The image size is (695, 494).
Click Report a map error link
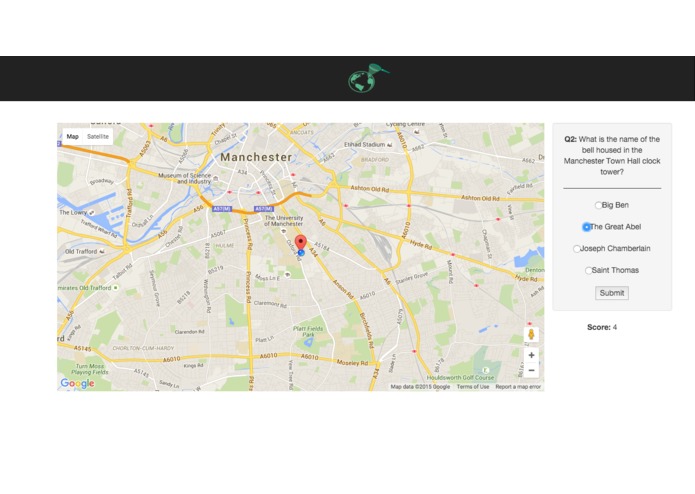518,387
